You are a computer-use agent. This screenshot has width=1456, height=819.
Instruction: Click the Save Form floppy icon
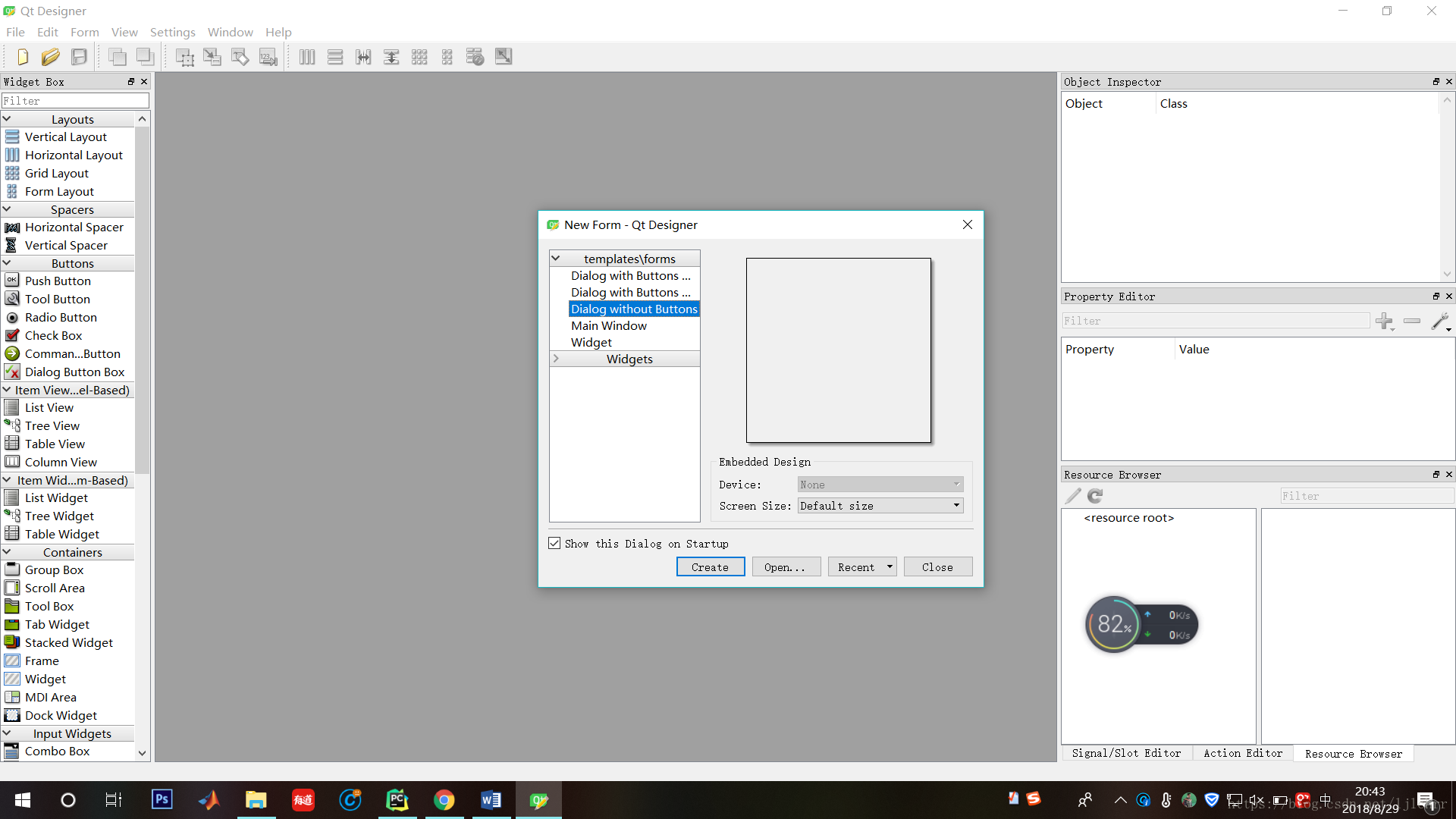tap(79, 57)
